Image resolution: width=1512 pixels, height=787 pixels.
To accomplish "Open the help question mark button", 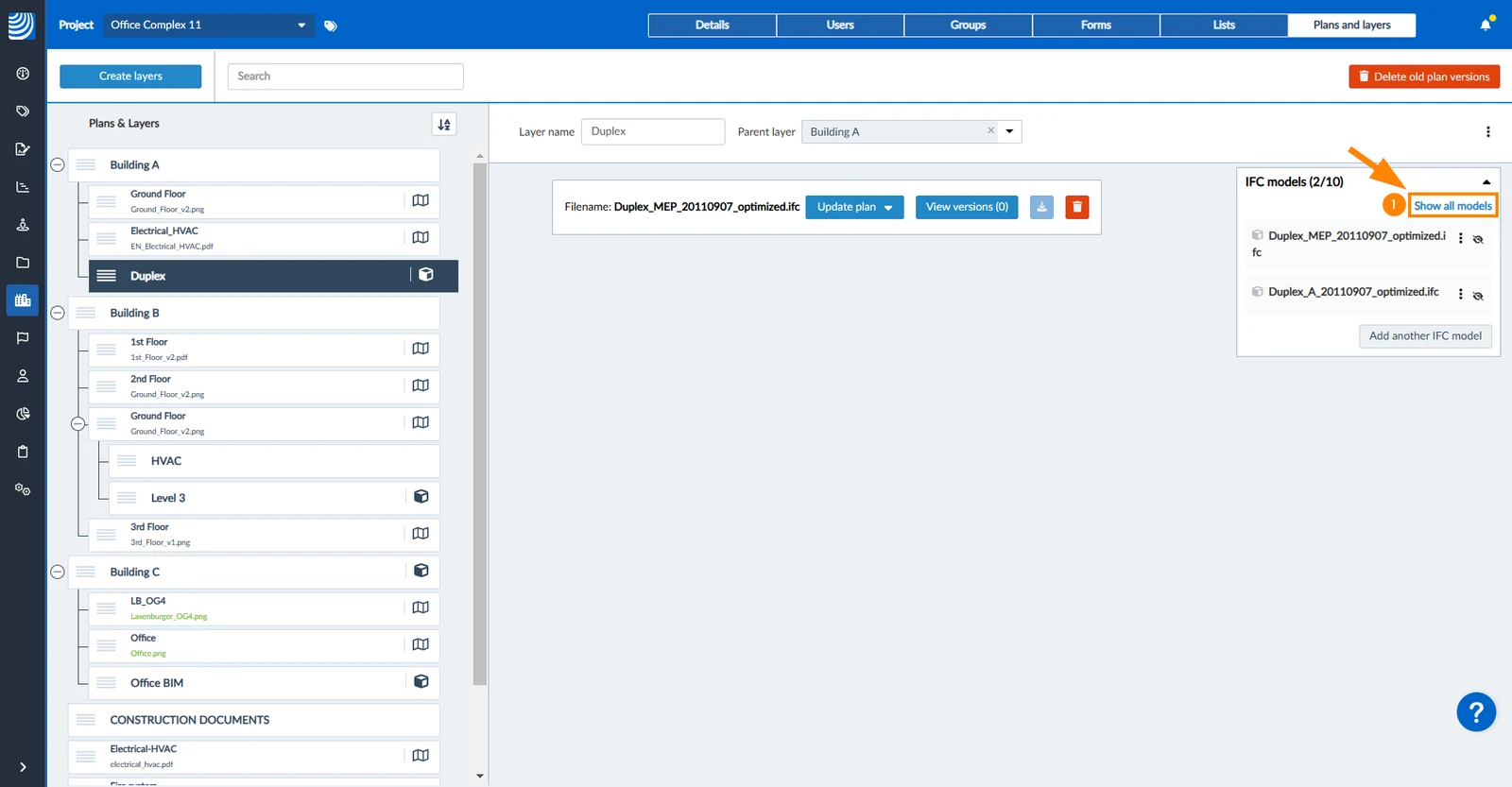I will pos(1476,712).
